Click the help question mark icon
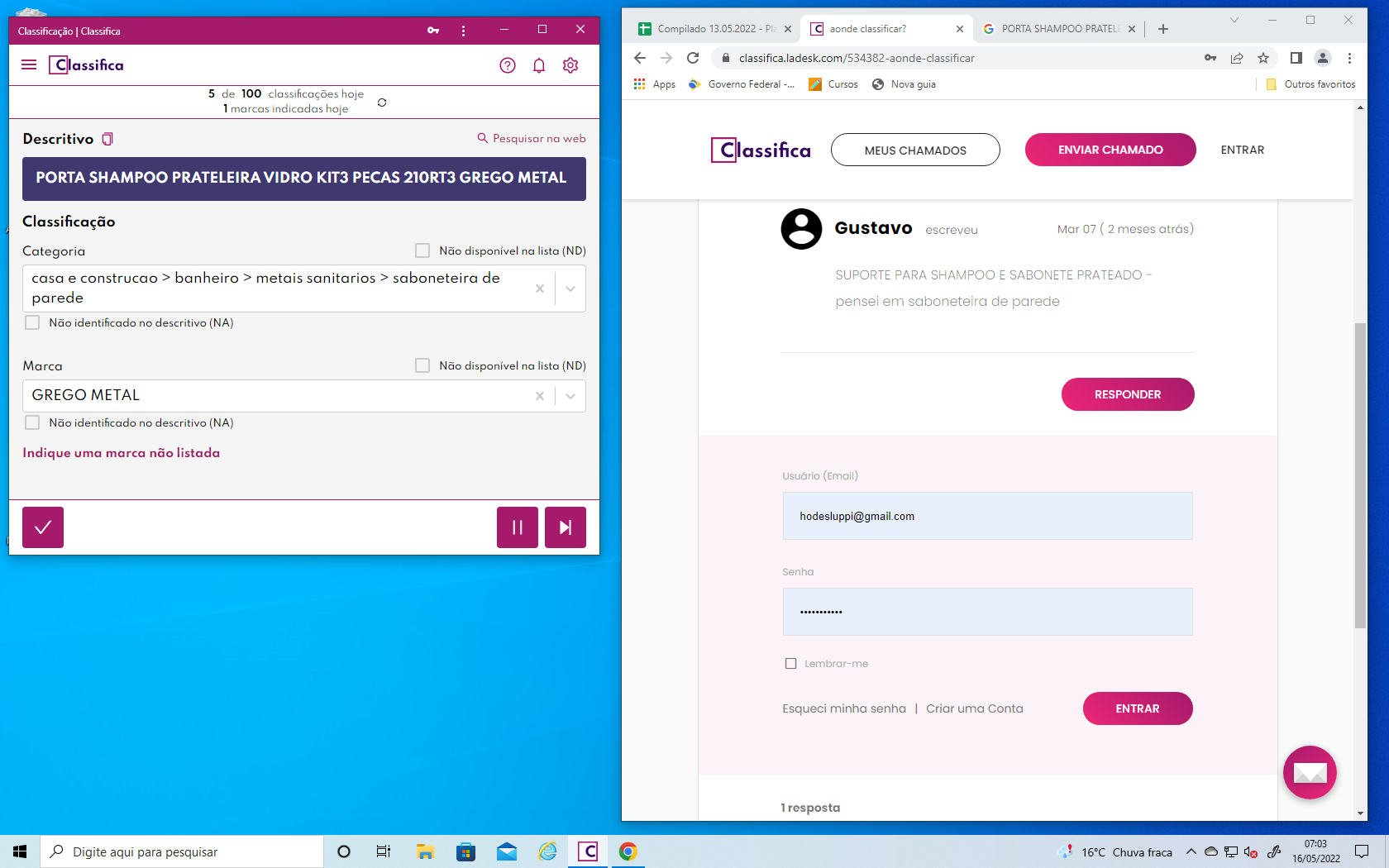The image size is (1389, 868). (508, 65)
